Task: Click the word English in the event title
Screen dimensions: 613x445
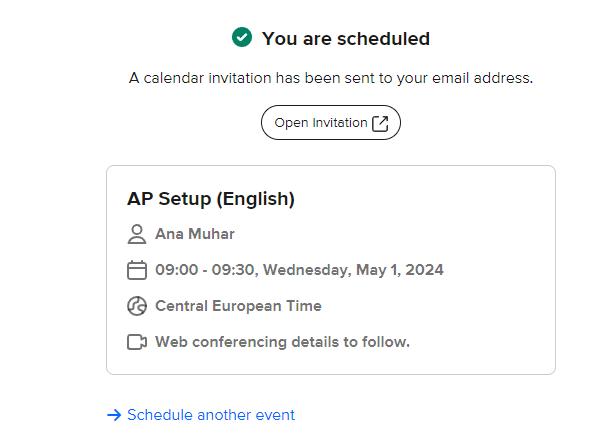Action: coord(256,199)
